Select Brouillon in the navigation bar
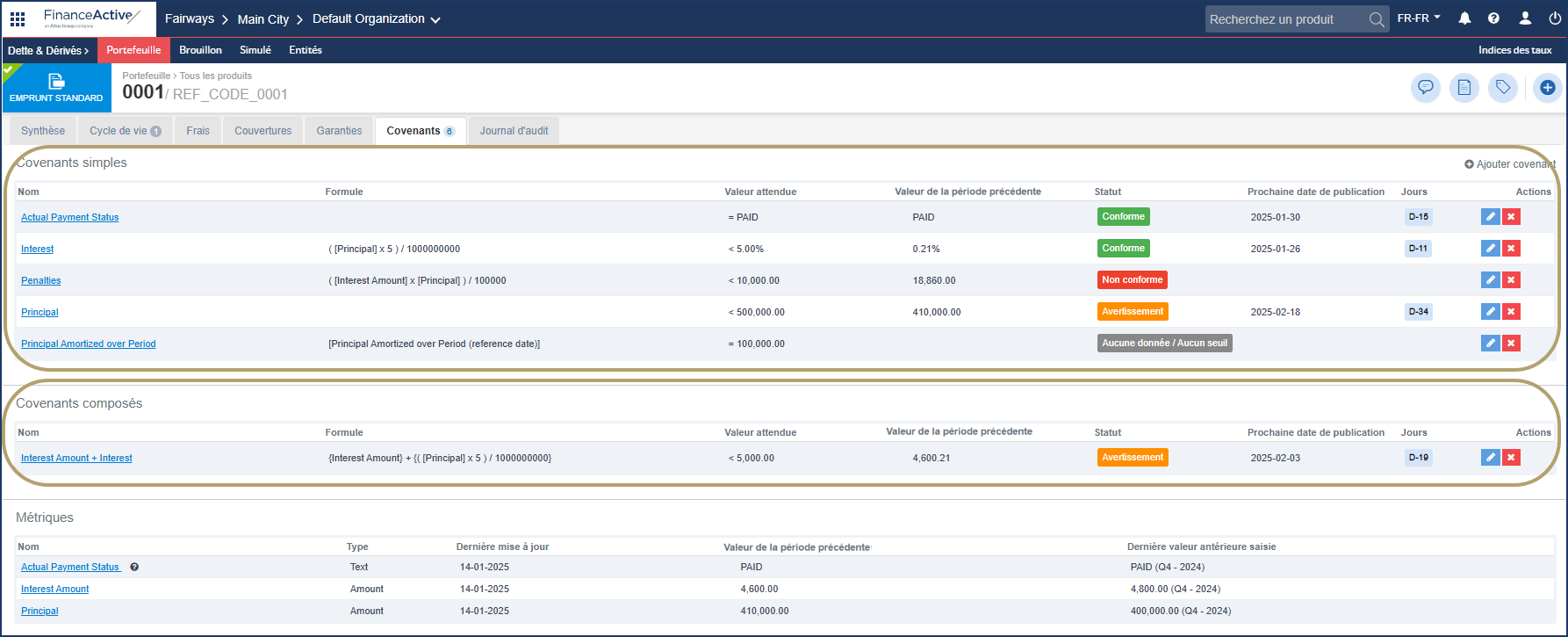Image resolution: width=1568 pixels, height=637 pixels. [200, 50]
